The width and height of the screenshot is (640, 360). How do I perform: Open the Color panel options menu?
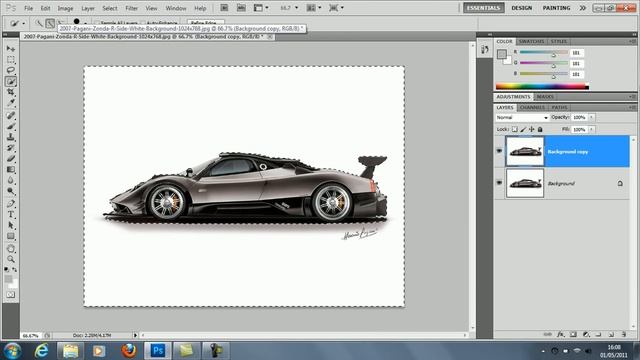point(632,42)
